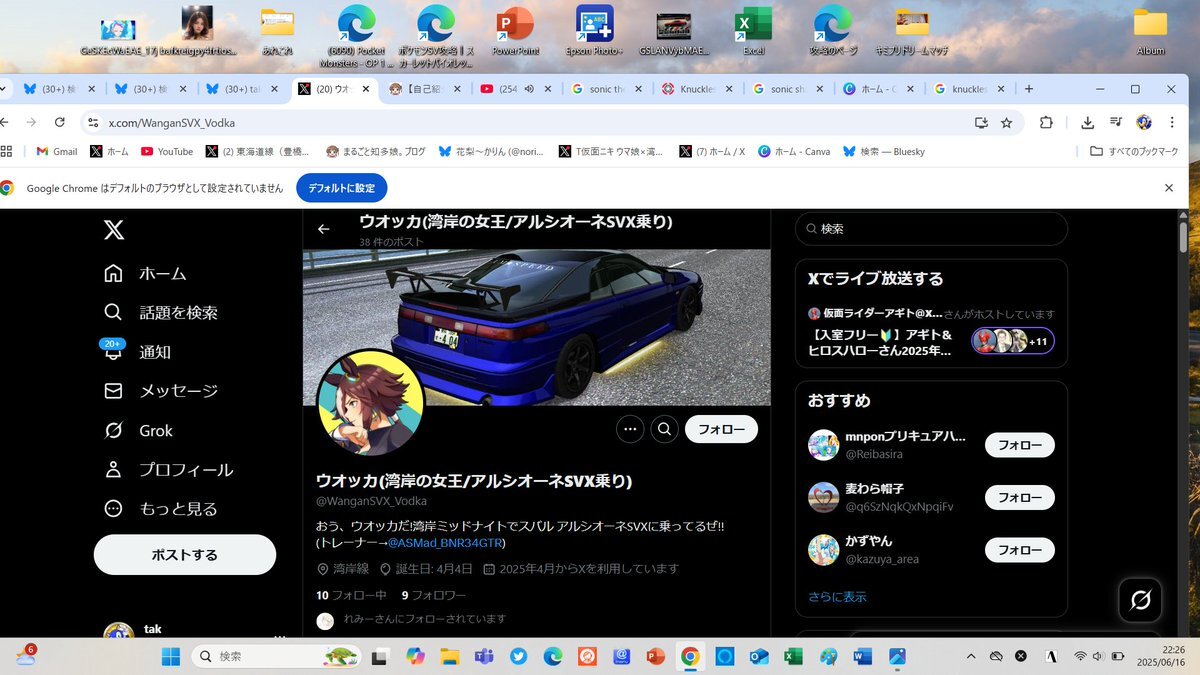Open Excel from the taskbar

click(x=793, y=656)
